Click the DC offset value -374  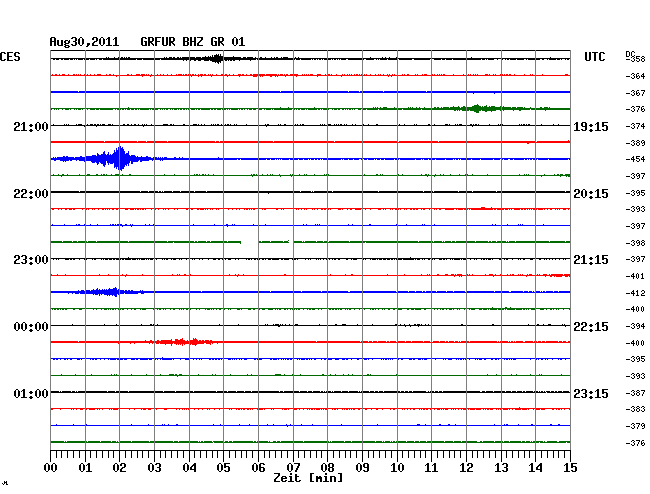pos(635,126)
